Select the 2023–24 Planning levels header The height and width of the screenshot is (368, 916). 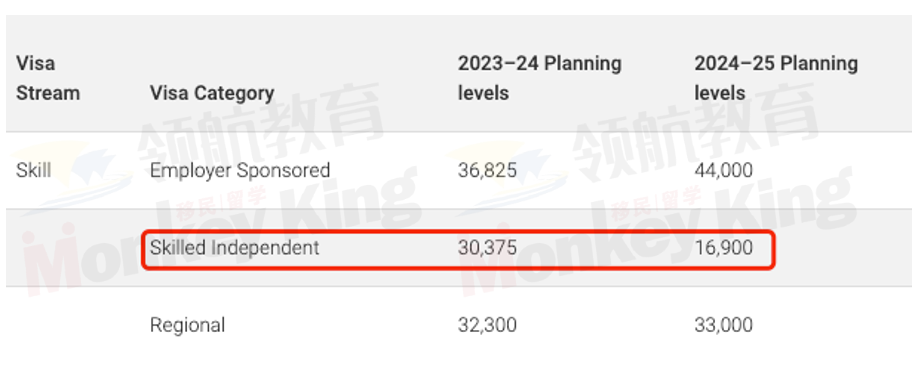point(539,78)
